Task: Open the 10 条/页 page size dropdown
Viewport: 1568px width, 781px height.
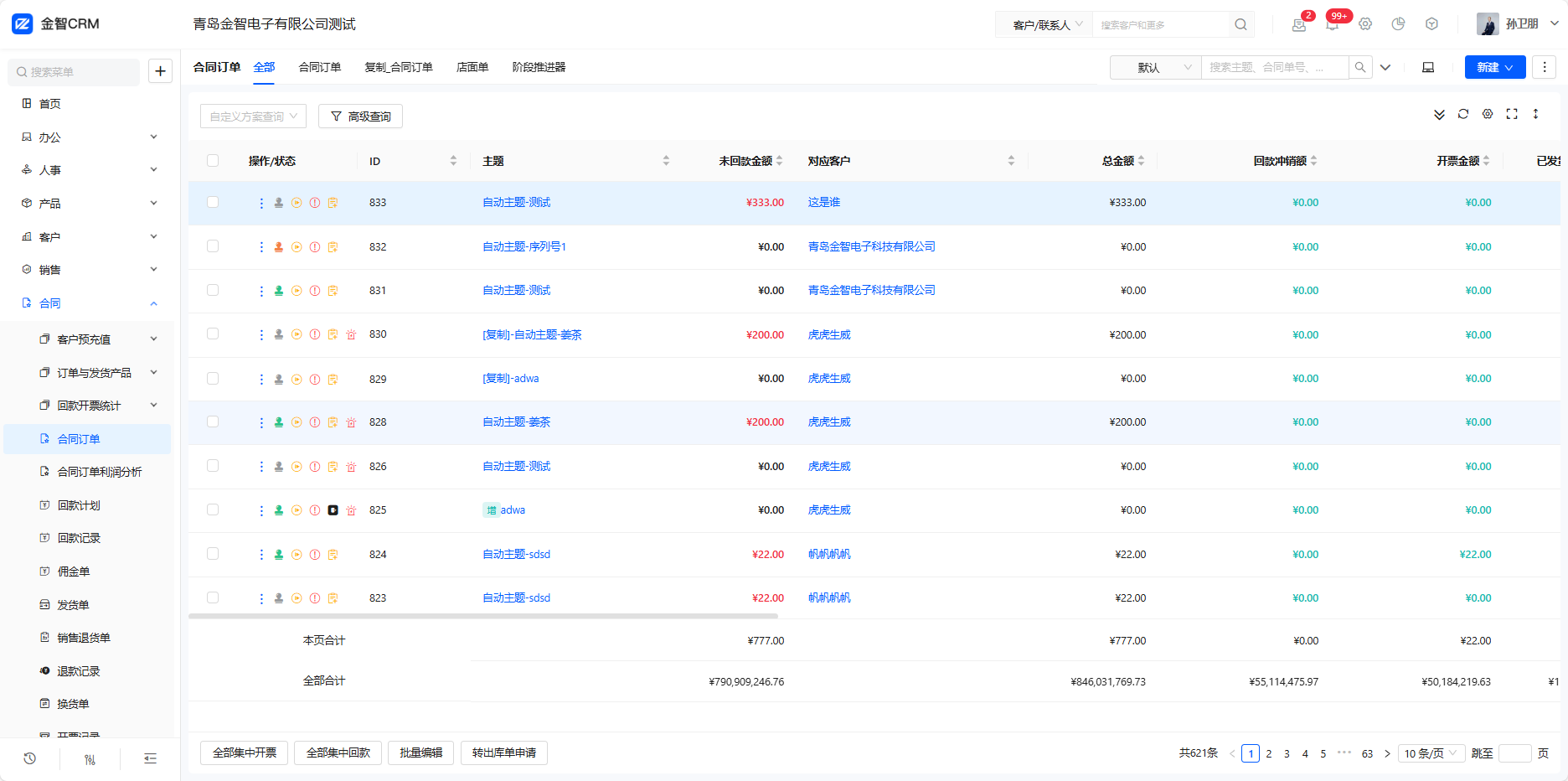Action: pos(1431,753)
